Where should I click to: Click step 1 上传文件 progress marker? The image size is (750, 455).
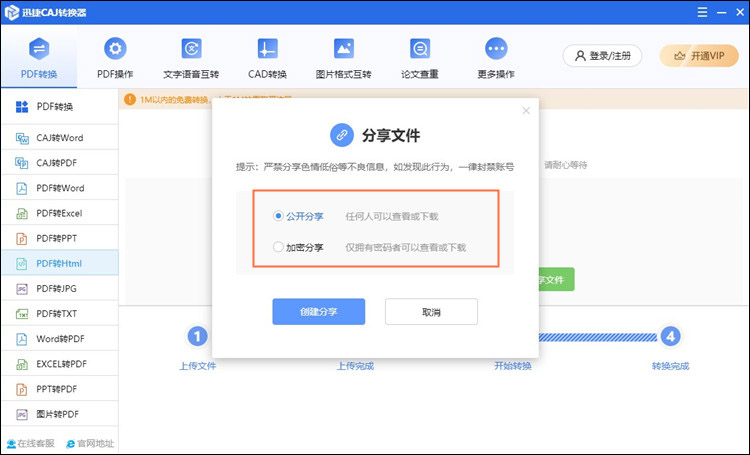click(198, 336)
